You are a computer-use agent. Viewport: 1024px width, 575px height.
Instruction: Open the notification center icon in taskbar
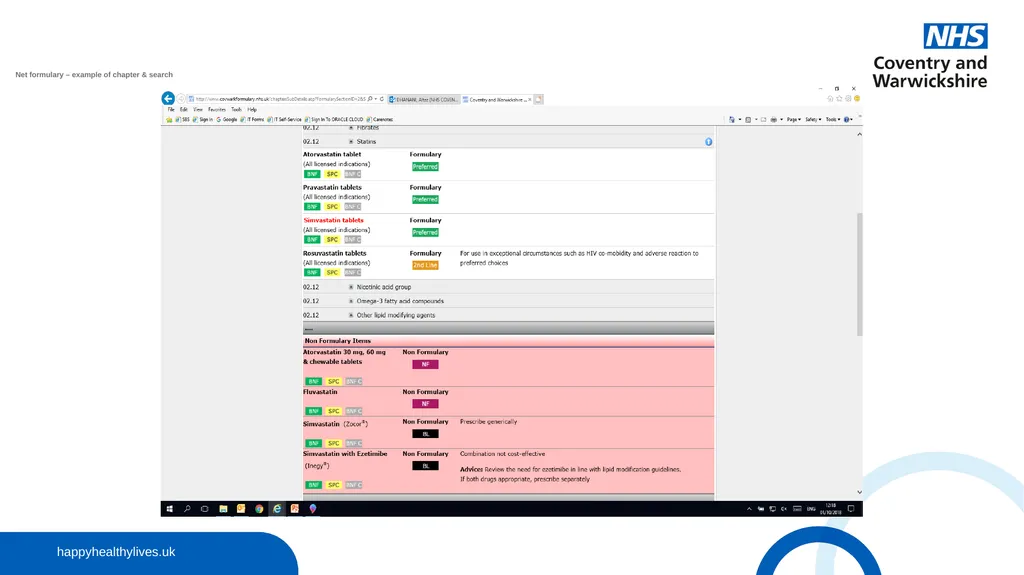[x=851, y=509]
